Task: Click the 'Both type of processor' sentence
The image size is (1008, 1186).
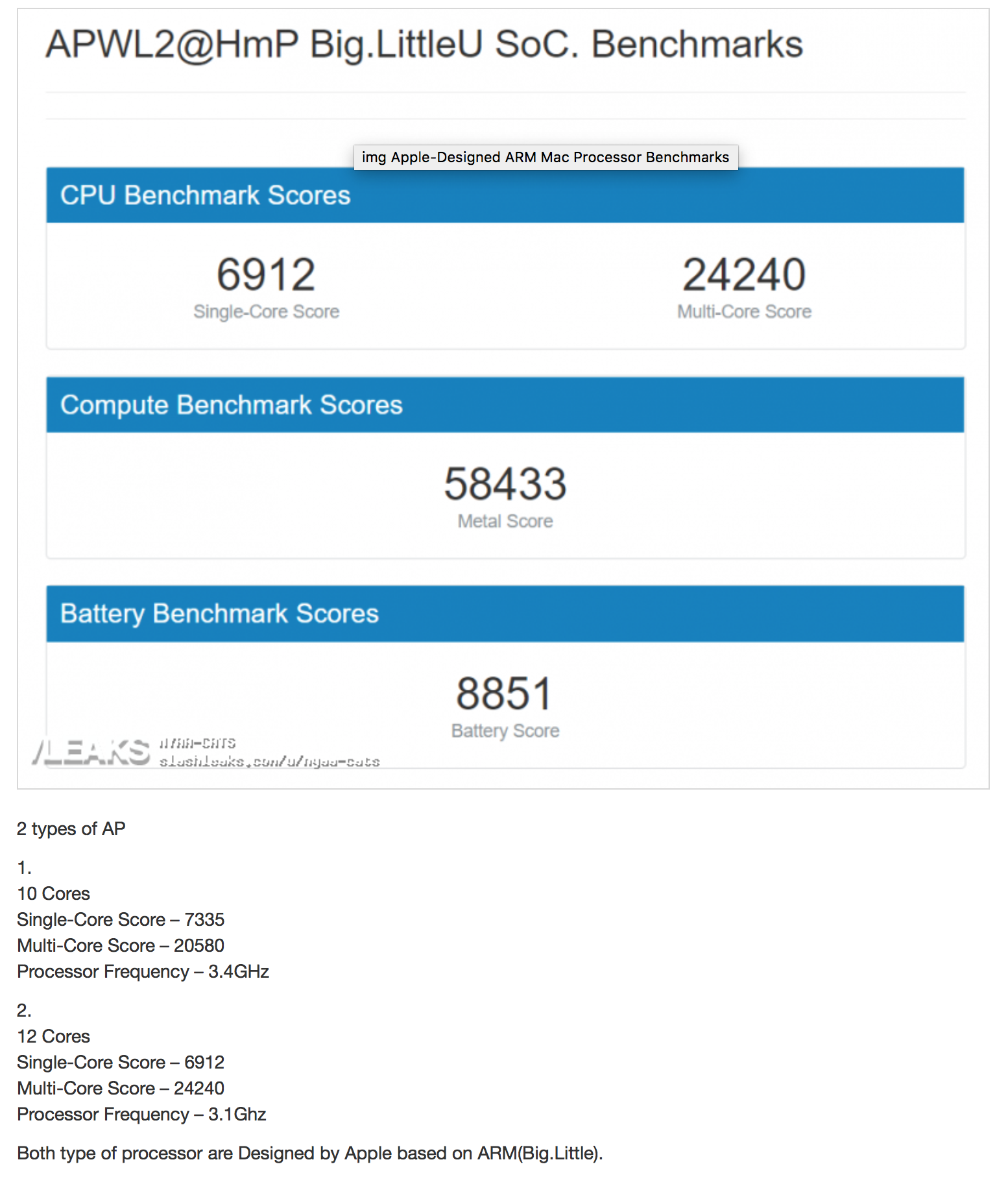Action: pos(310,1154)
